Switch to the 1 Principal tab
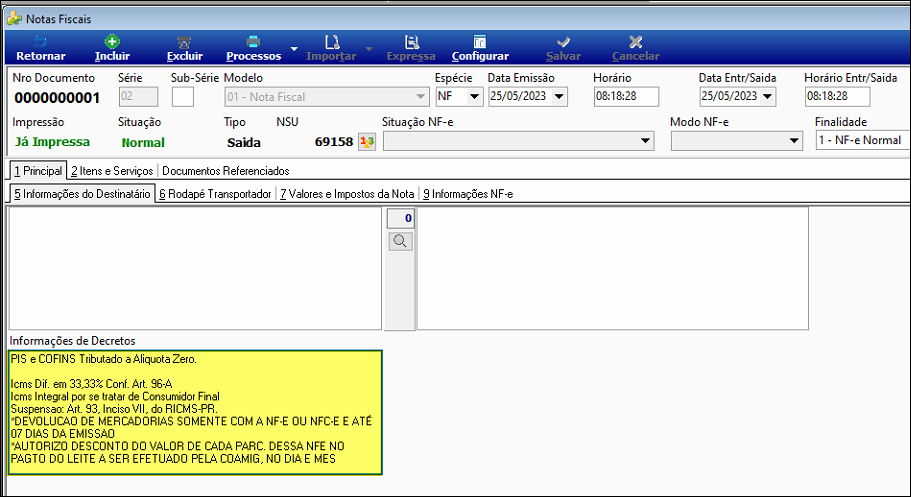Screen dimensions: 911x497 point(38,171)
